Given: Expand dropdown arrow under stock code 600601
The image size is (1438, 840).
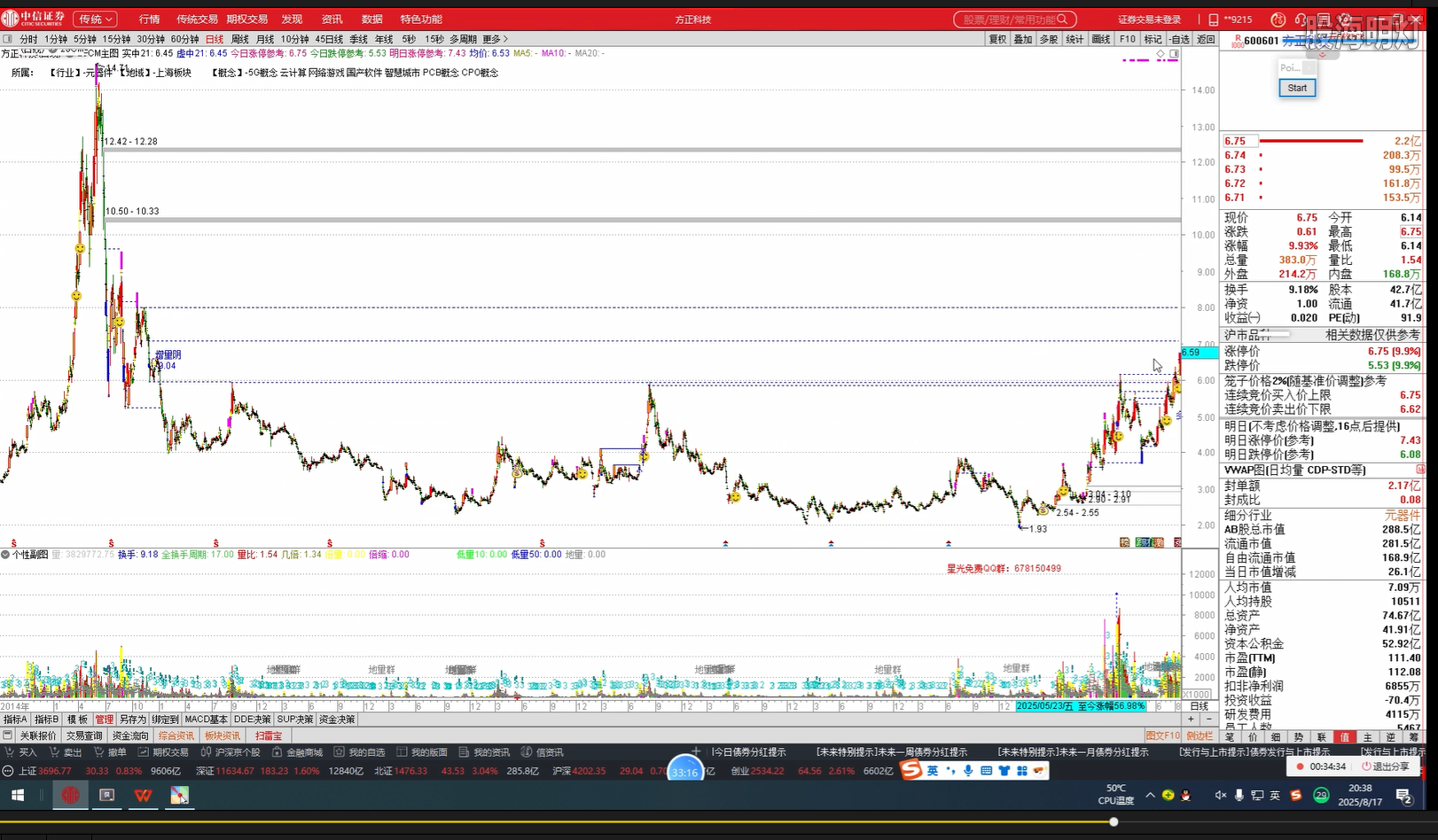Looking at the screenshot, I should tap(1322, 55).
